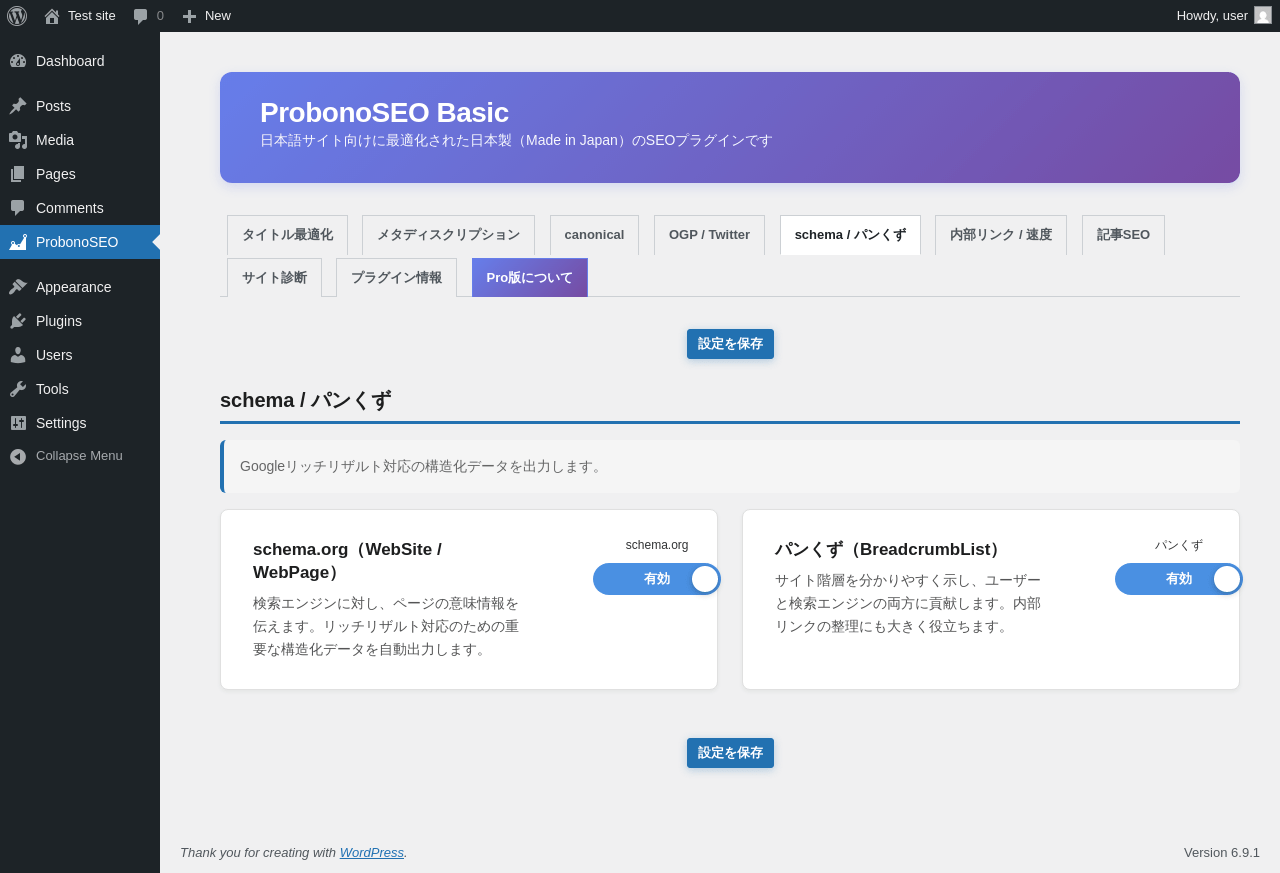Click the パンくず（BreadcrumbList）card title
This screenshot has height=873, width=1280.
(x=891, y=549)
